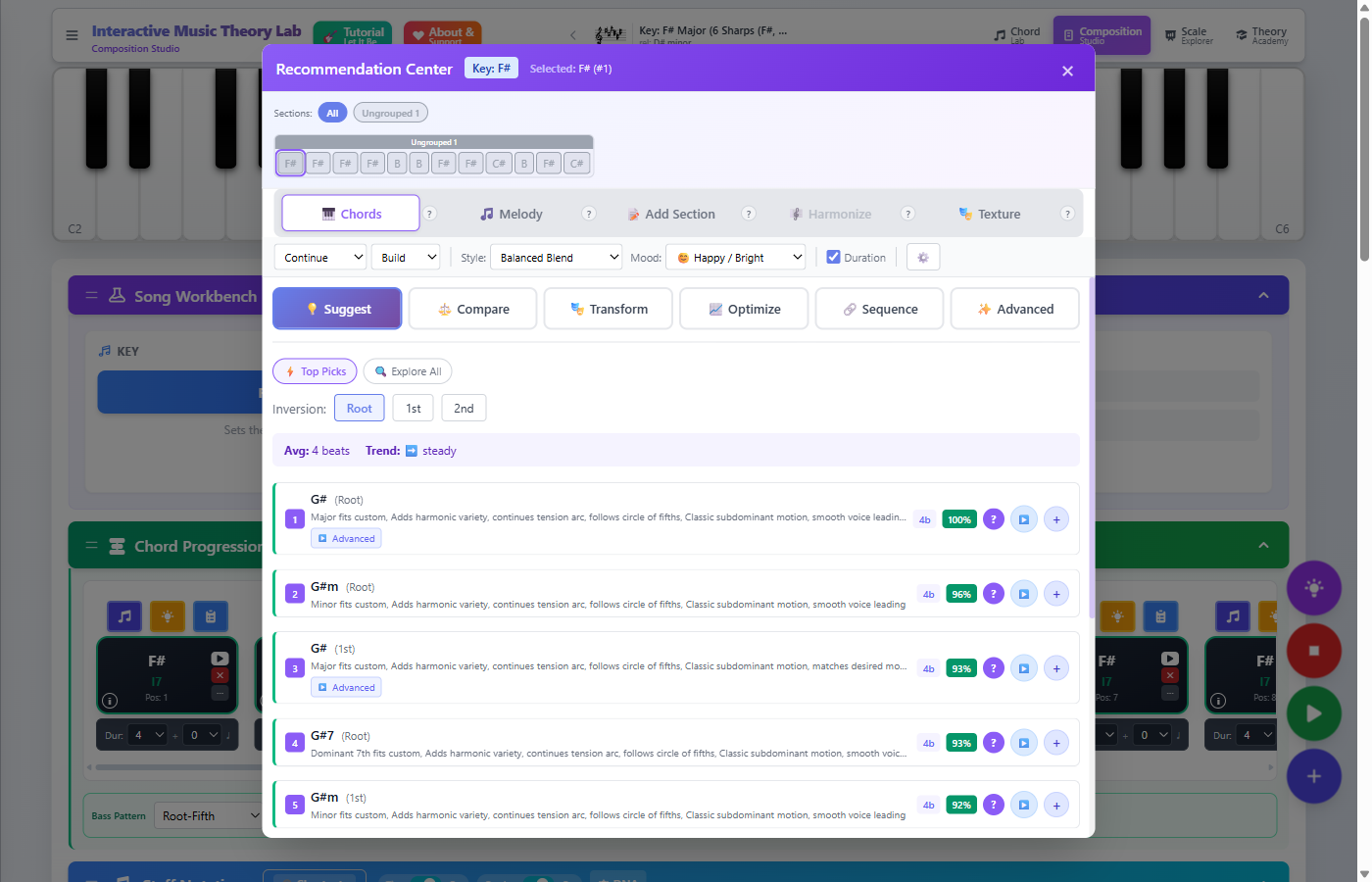Click the help question mark beside Chords

[x=428, y=213]
